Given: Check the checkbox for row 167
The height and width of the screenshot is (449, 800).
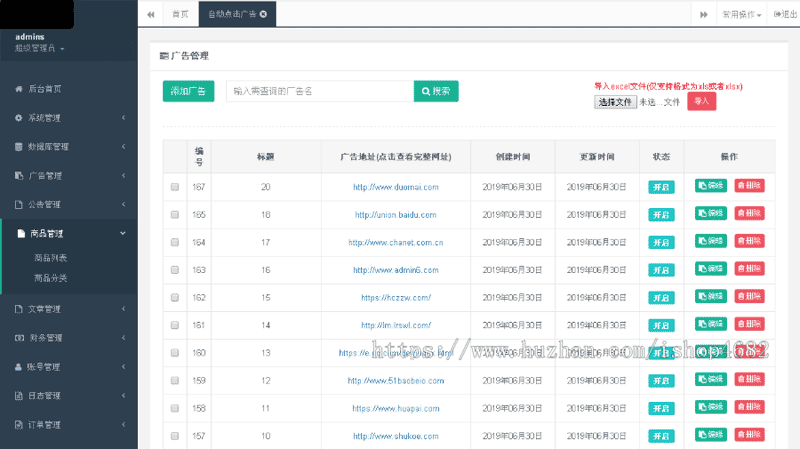Looking at the screenshot, I should 175,187.
